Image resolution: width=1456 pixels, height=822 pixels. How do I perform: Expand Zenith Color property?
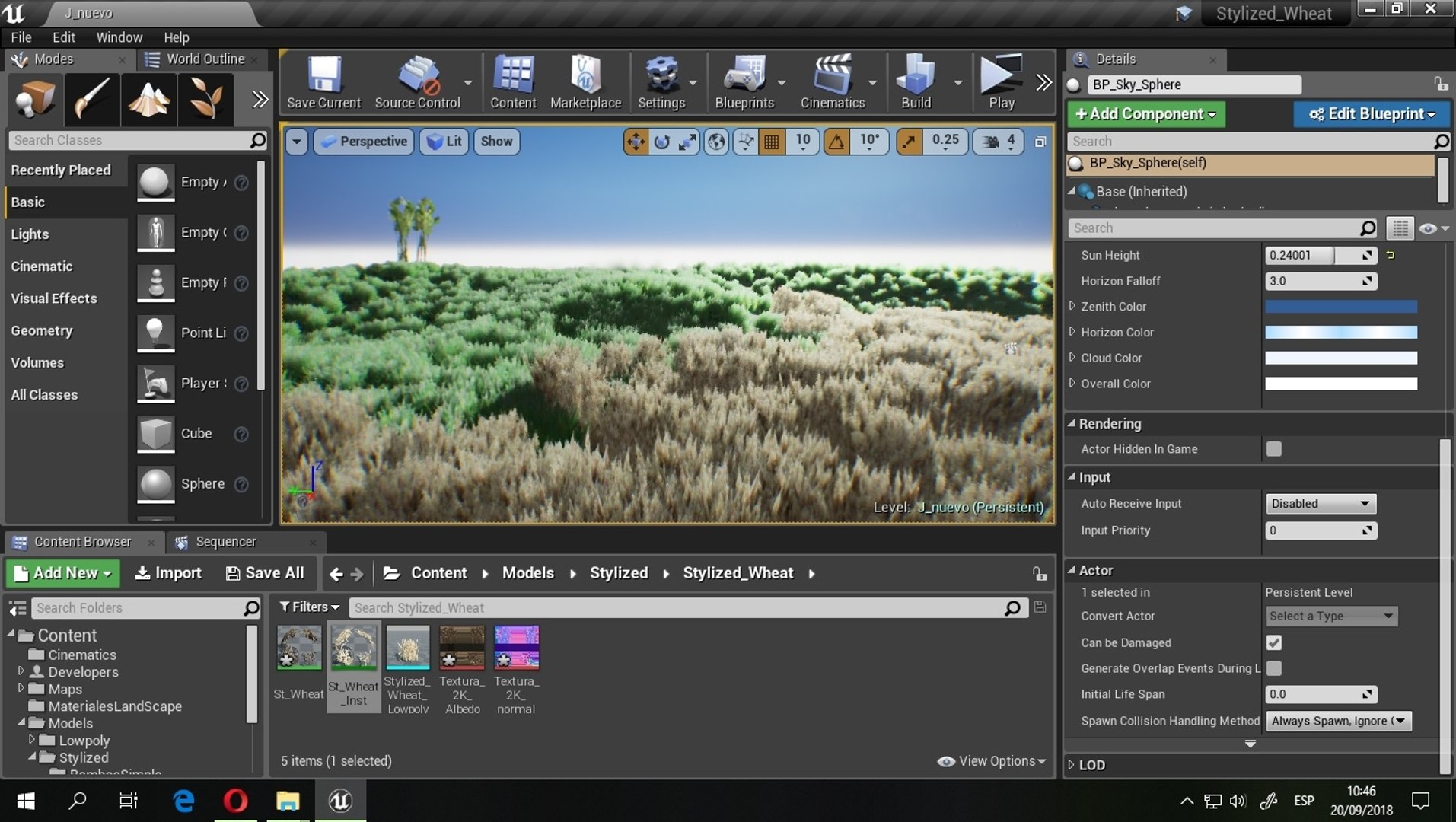pos(1072,306)
